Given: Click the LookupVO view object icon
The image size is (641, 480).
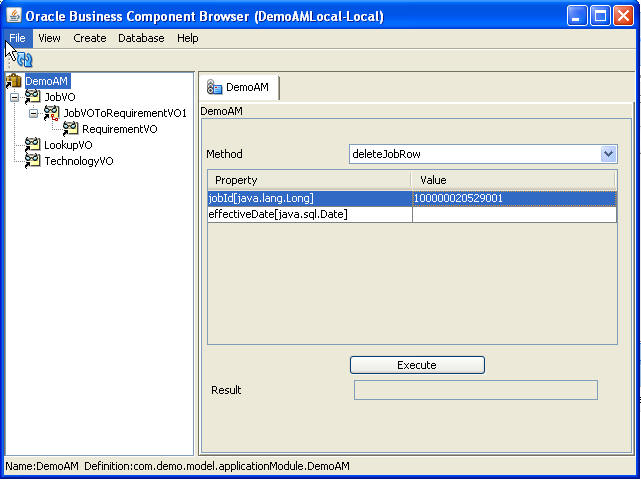Looking at the screenshot, I should pos(32,145).
